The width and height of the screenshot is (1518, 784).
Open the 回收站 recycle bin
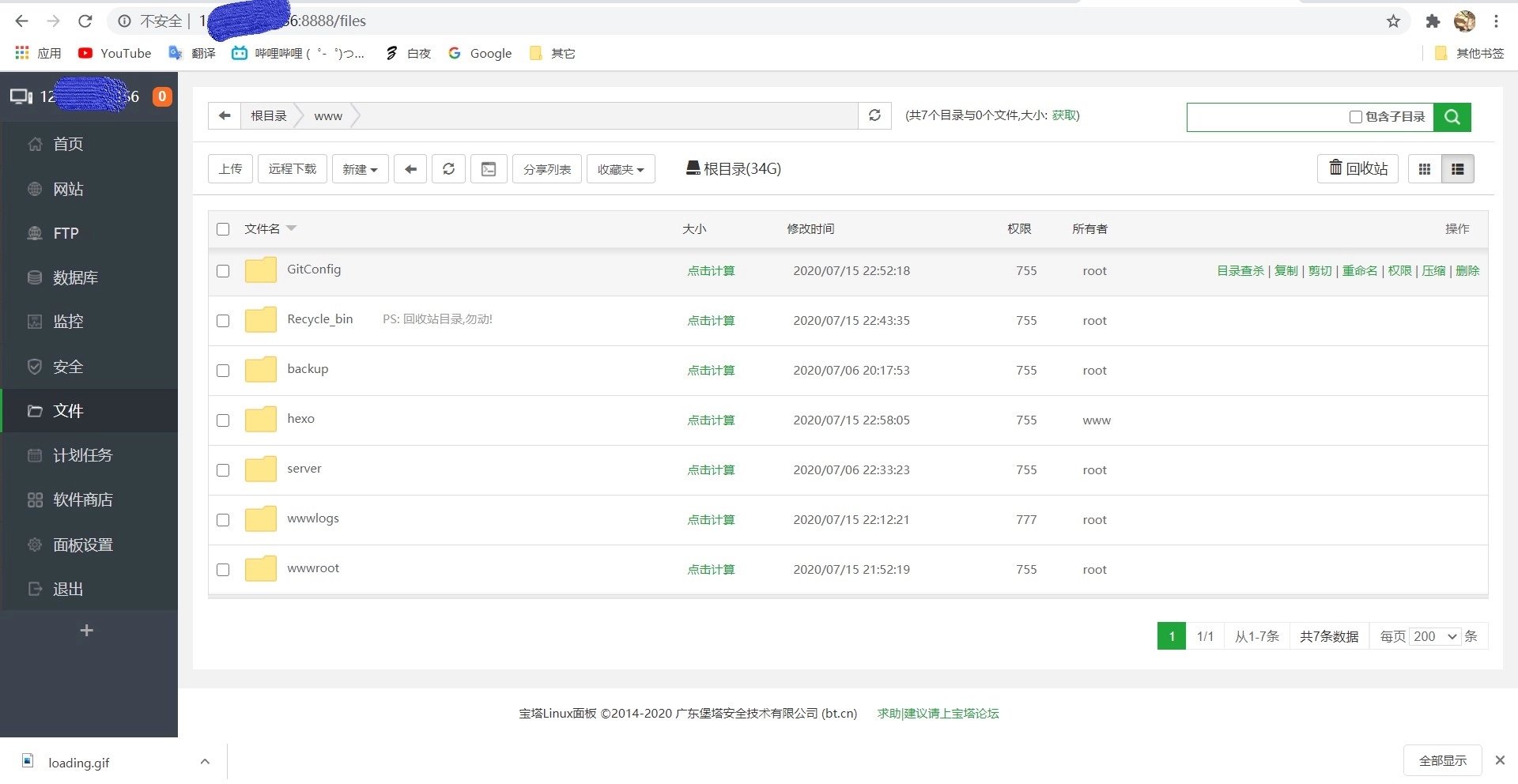pos(1358,168)
